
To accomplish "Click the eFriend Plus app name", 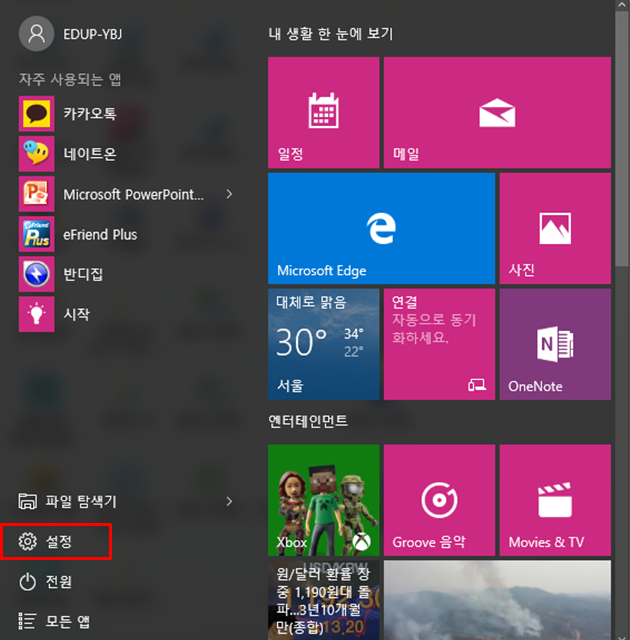I will (100, 235).
